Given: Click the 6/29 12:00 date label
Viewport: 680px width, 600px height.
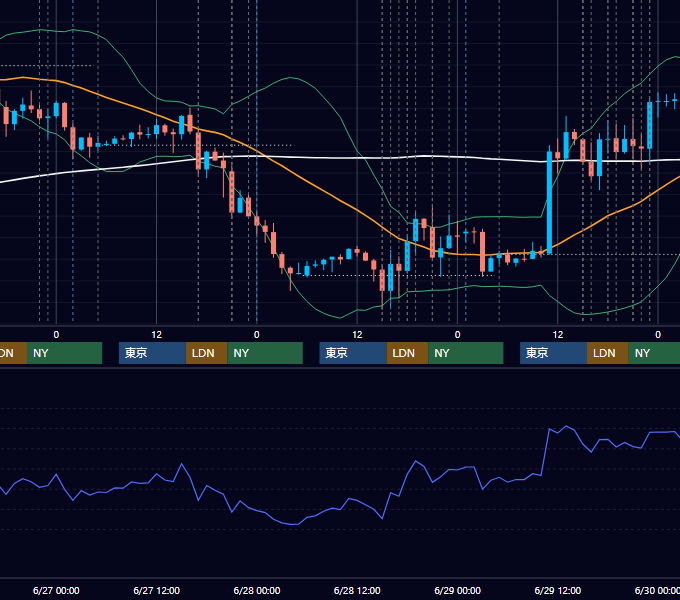Looking at the screenshot, I should click(x=558, y=590).
